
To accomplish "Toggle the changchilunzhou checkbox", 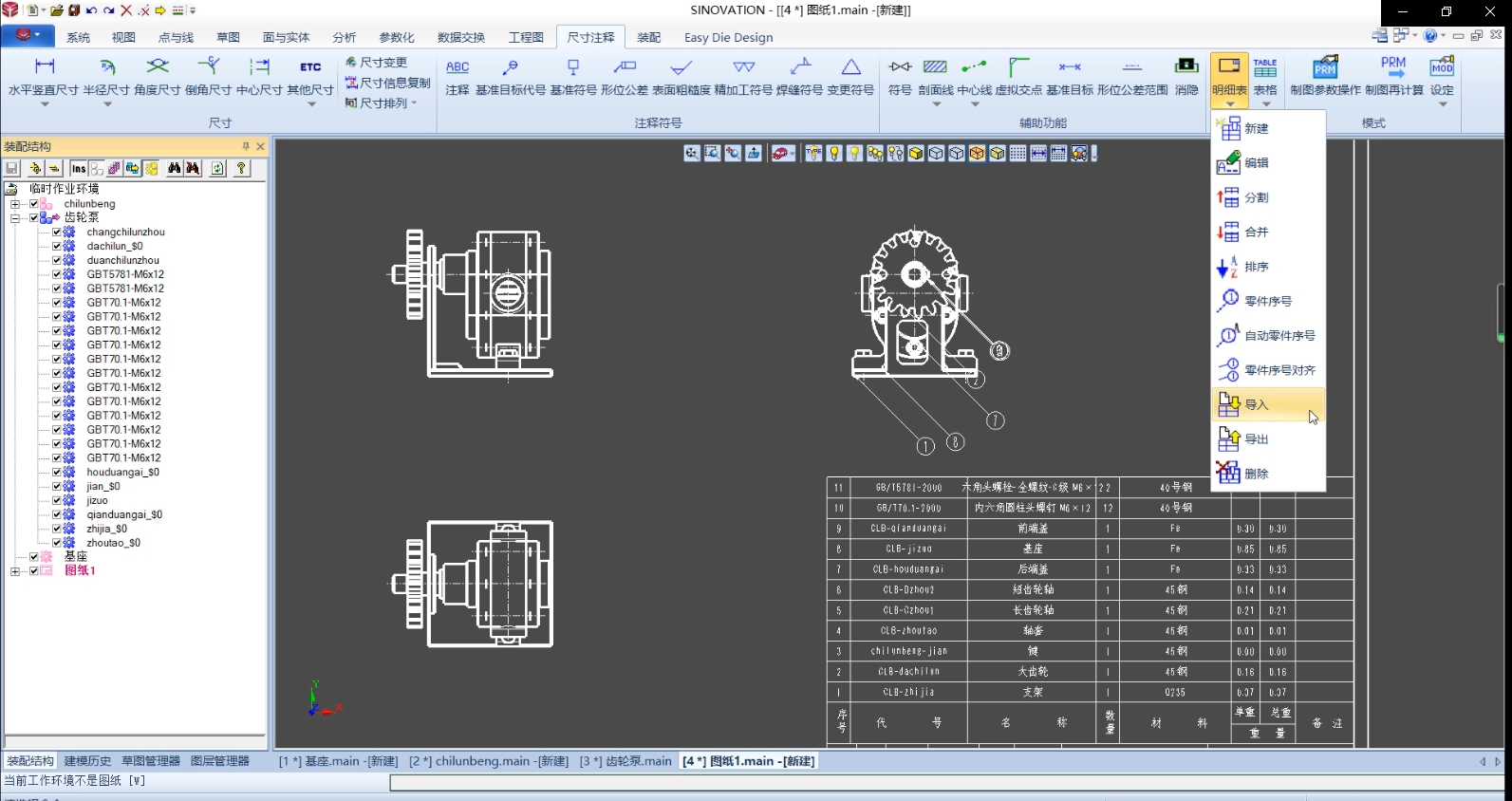I will tap(57, 232).
